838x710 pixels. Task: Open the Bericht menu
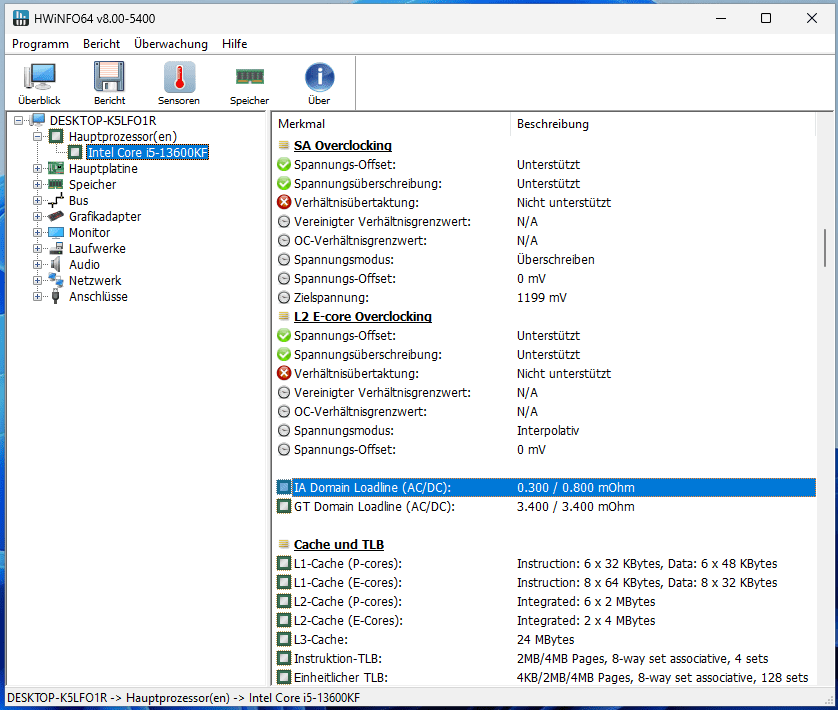(x=102, y=44)
